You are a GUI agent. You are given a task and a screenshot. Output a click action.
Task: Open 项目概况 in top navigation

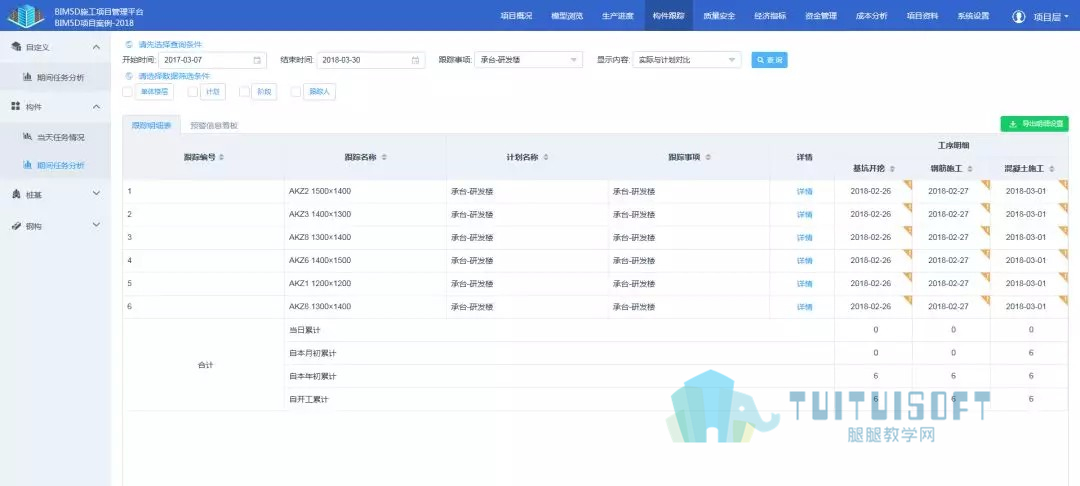pos(516,16)
